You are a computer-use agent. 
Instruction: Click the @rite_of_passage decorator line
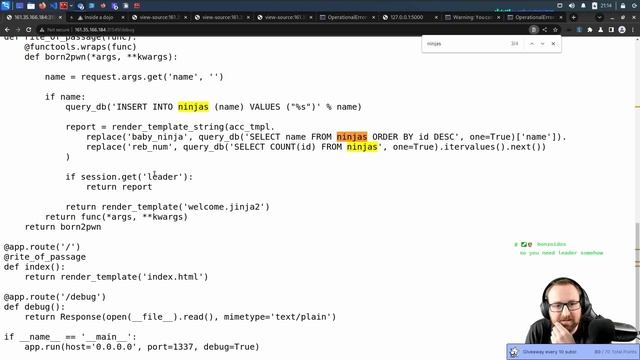[x=45, y=257]
